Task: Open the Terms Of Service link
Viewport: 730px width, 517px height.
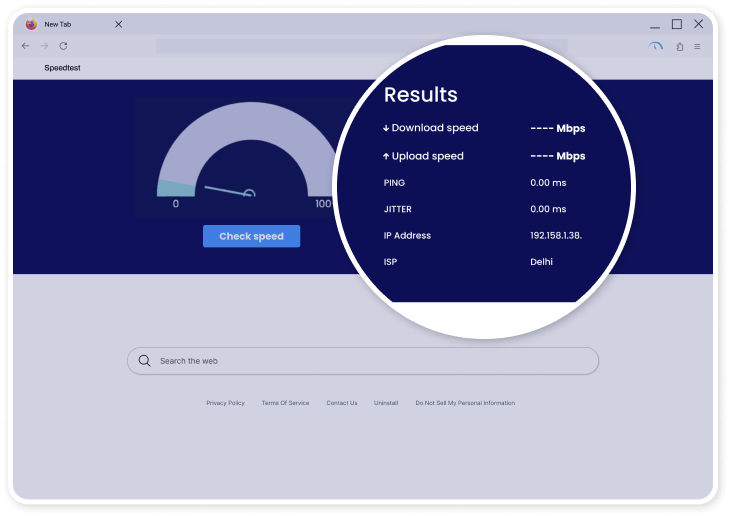Action: coord(285,403)
